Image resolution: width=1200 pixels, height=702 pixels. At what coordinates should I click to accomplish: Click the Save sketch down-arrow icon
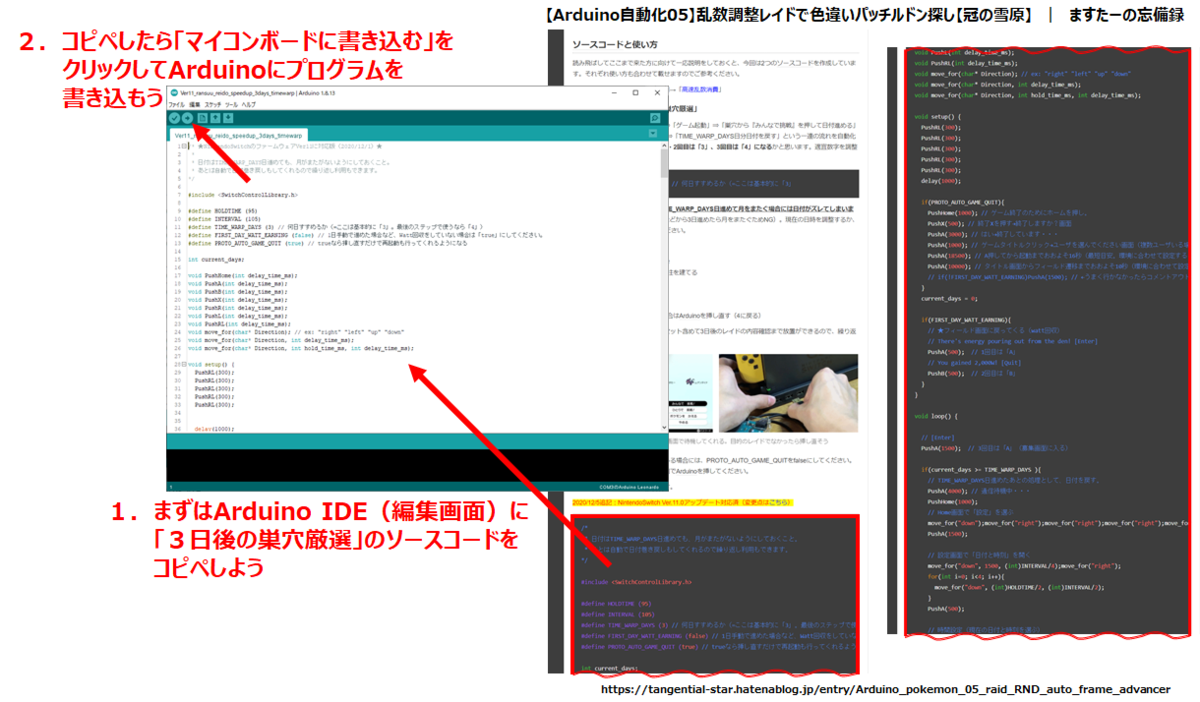[228, 117]
